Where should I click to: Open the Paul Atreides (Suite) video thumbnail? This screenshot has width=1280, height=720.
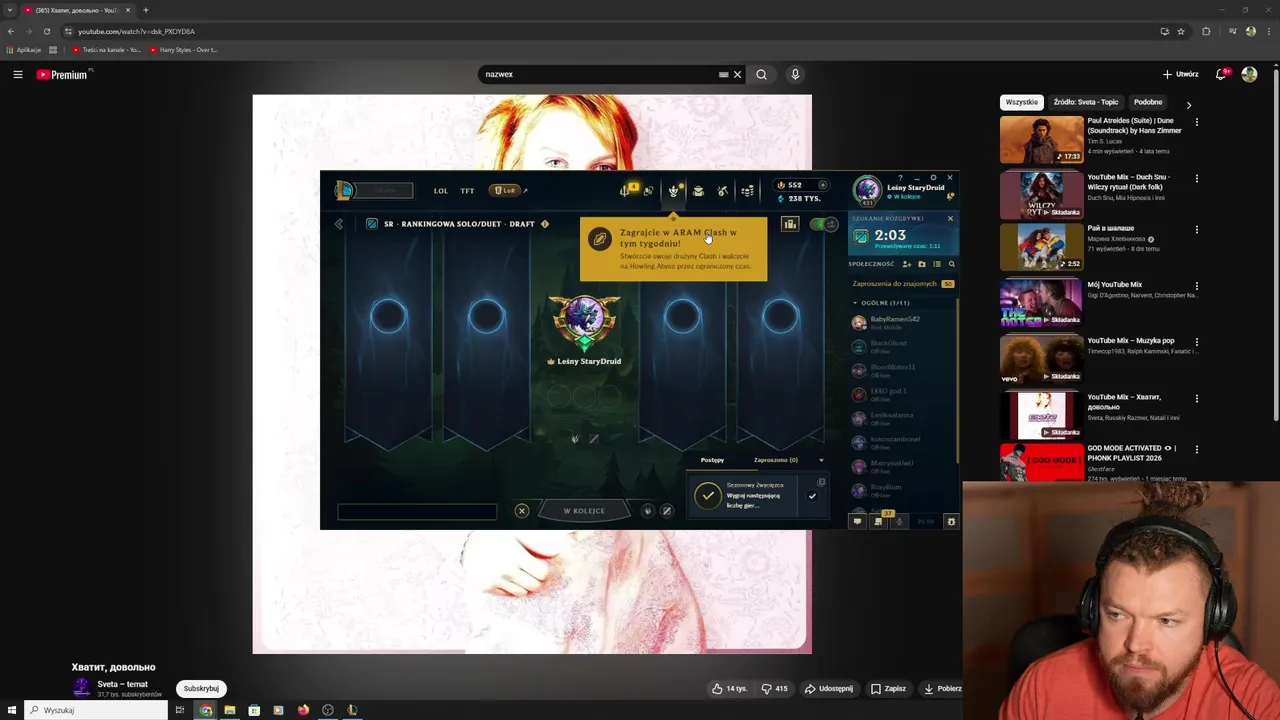[x=1042, y=139]
